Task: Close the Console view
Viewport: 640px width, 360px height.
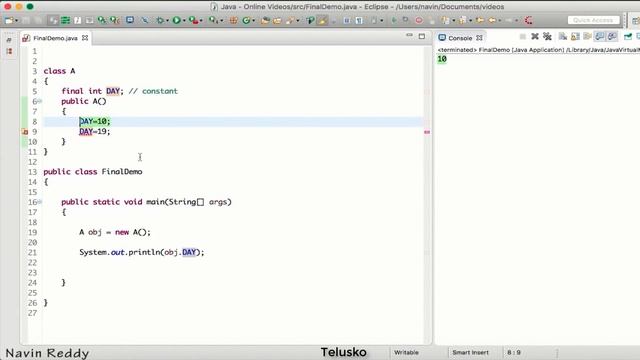Action: pyautogui.click(x=480, y=38)
